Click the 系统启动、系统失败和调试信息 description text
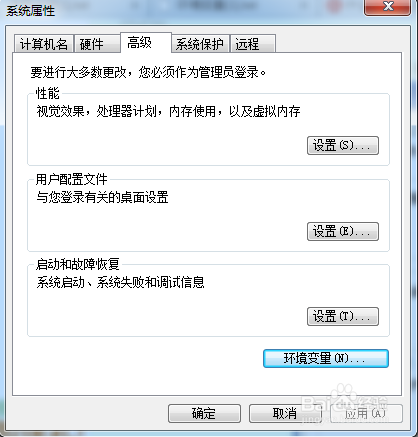Viewport: 418px width, 437px height. point(120,282)
